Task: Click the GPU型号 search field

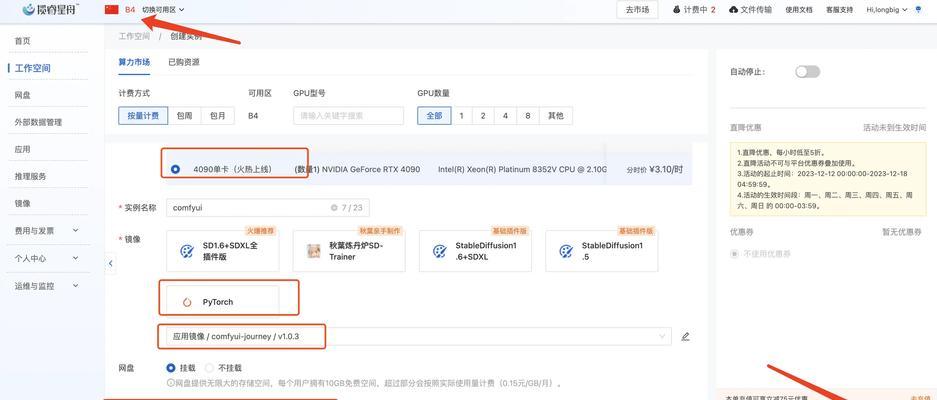Action: [348, 116]
